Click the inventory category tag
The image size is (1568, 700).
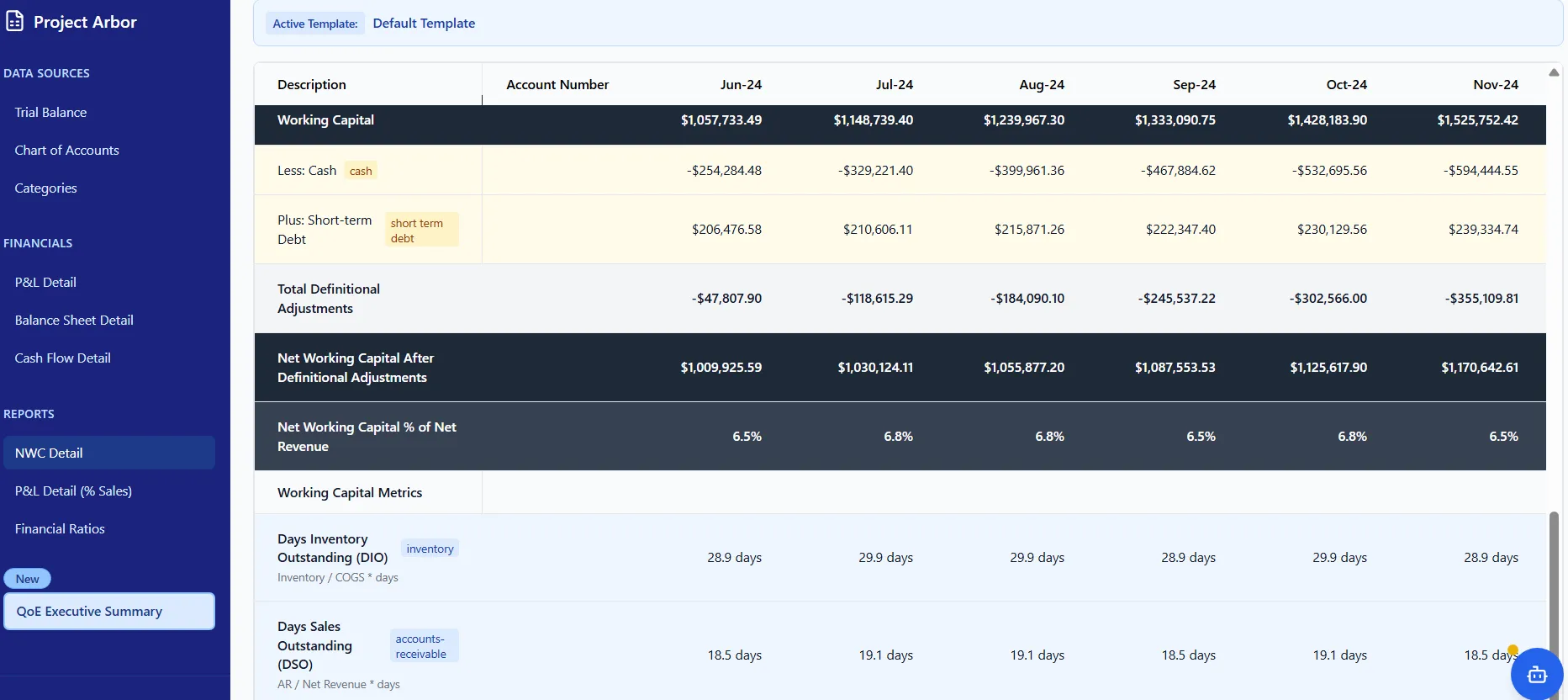(x=430, y=549)
